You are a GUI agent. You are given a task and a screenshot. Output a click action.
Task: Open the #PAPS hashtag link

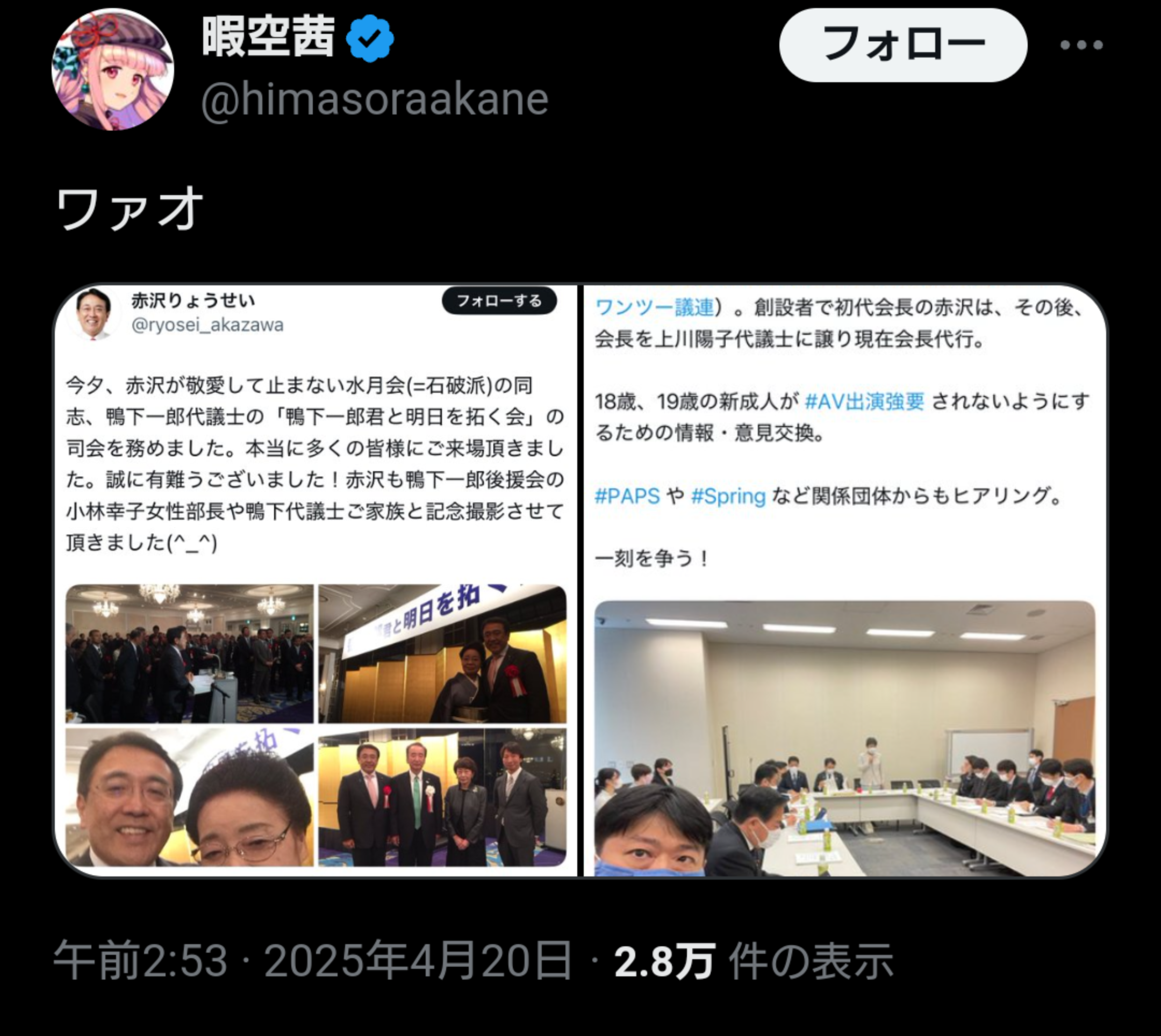tap(627, 496)
